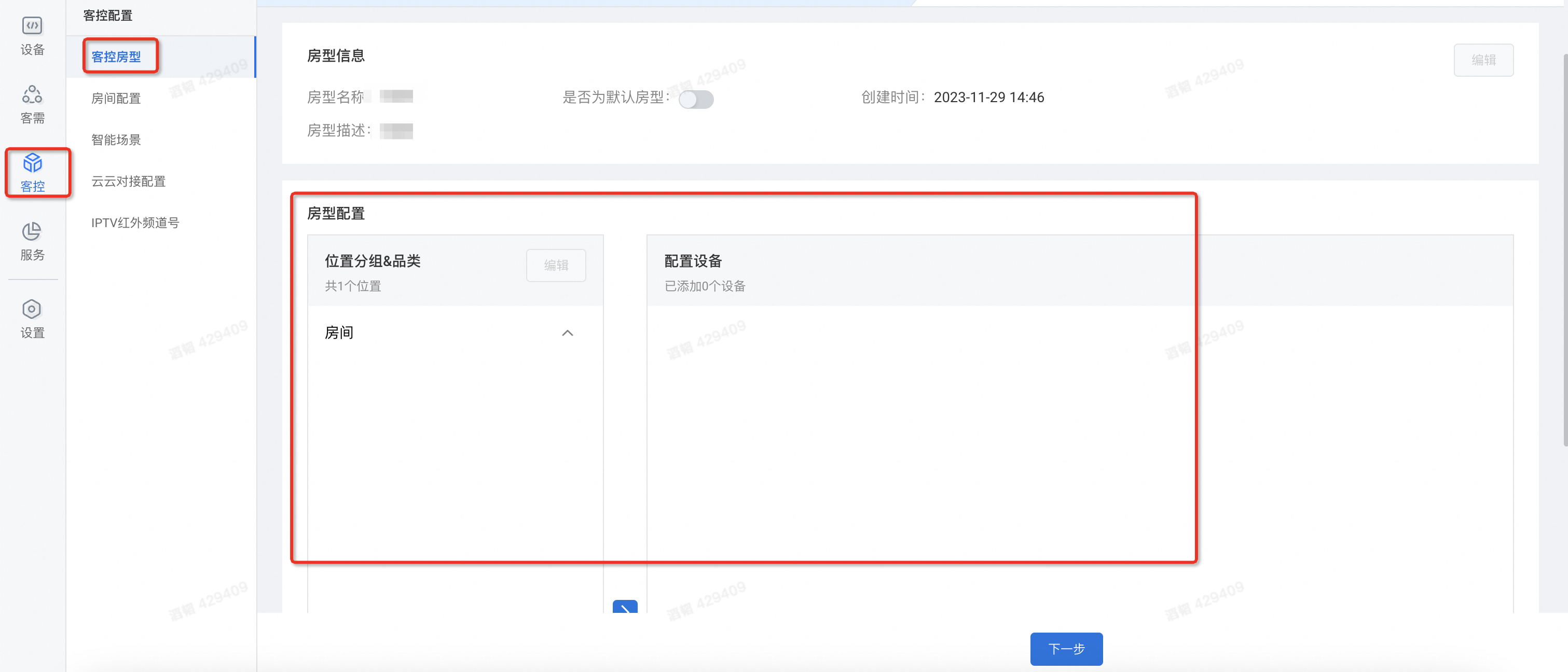The image size is (1568, 672).
Task: Click the 客控配置 panel title
Action: [x=107, y=15]
